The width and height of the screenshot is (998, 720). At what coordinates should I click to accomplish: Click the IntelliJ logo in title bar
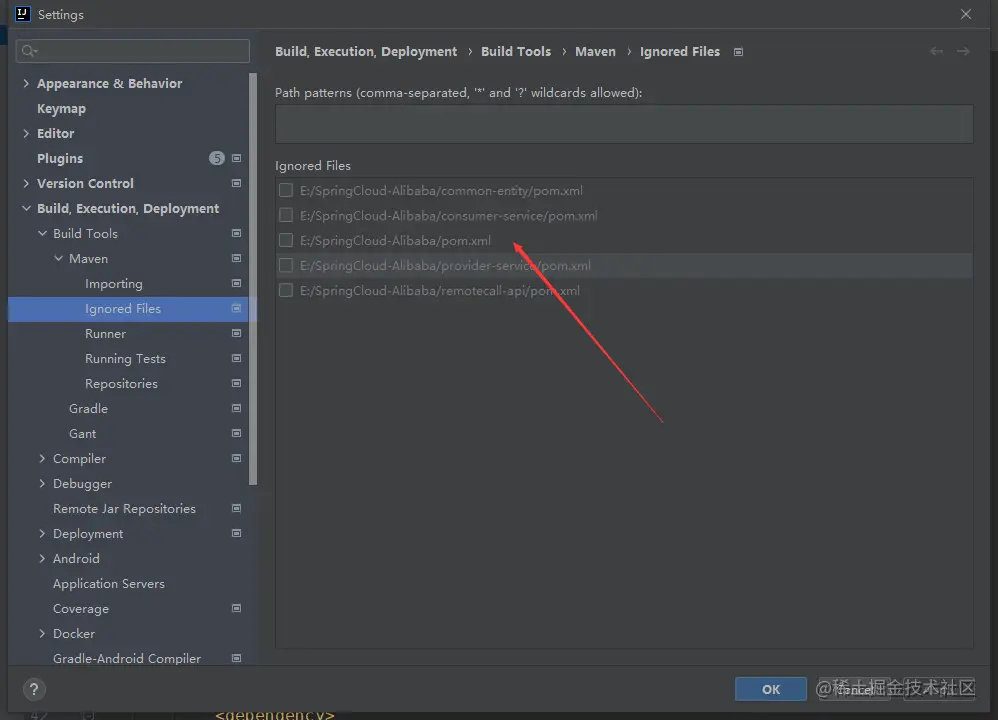pyautogui.click(x=23, y=14)
